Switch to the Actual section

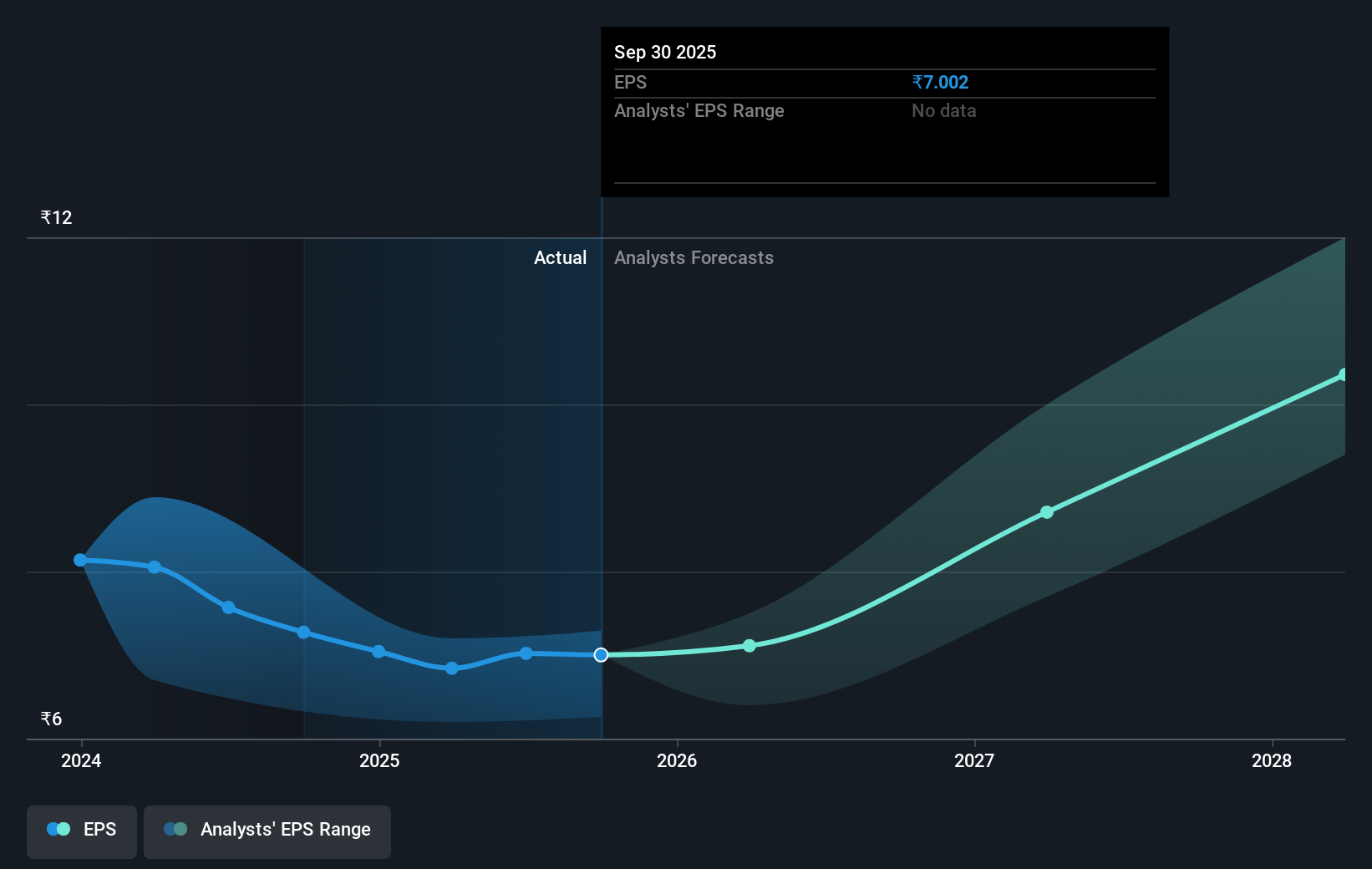point(560,258)
